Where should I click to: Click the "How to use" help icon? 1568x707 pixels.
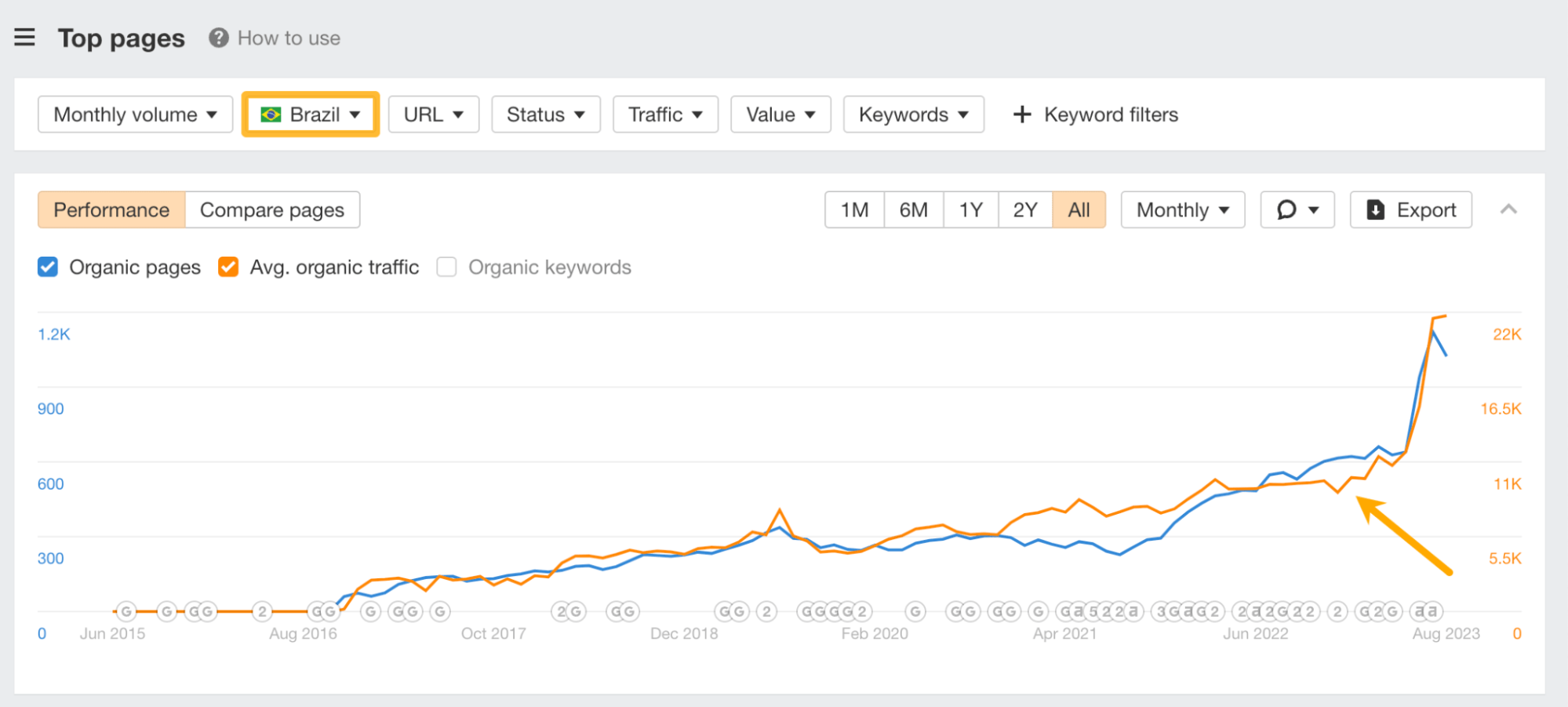(x=217, y=37)
